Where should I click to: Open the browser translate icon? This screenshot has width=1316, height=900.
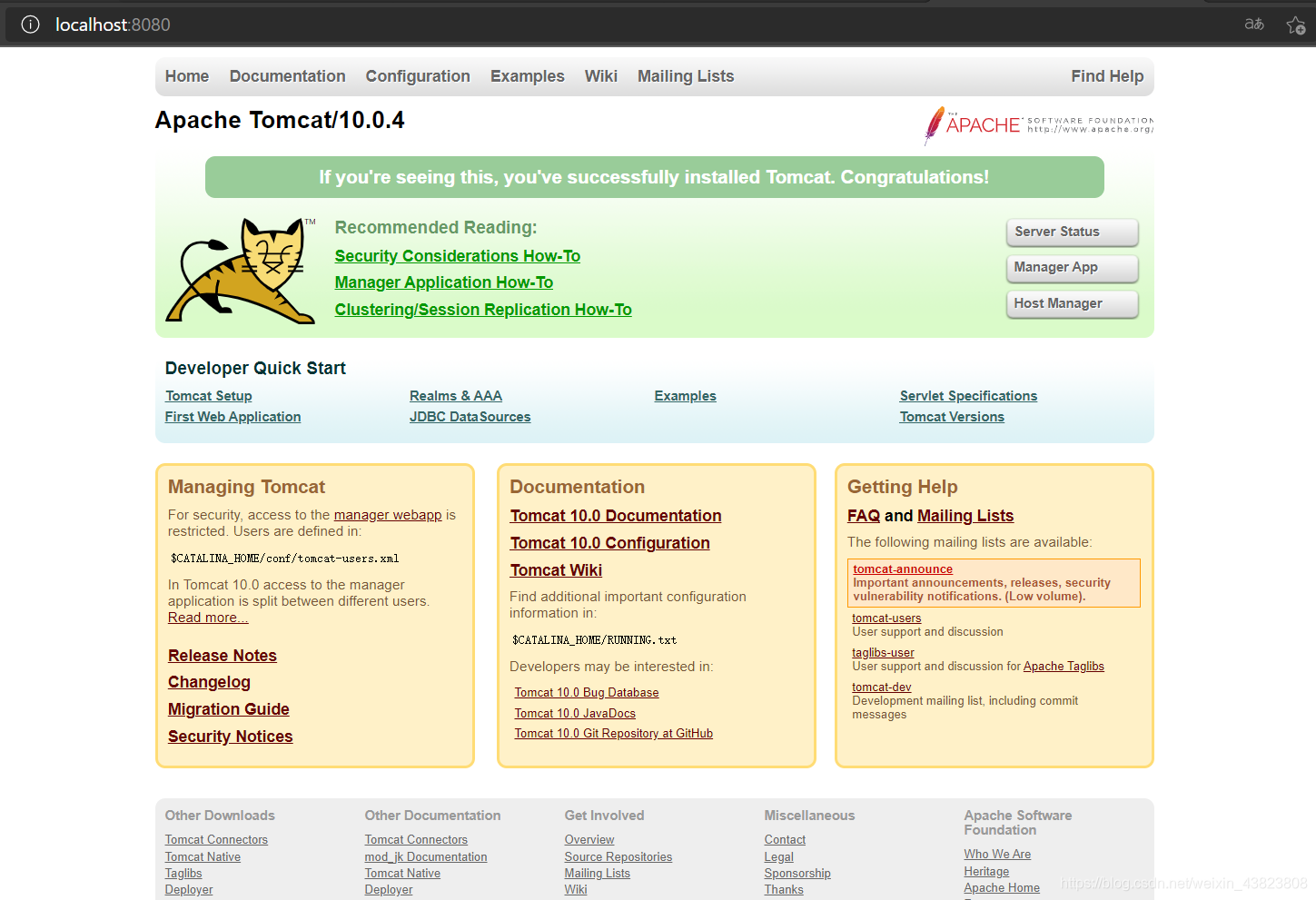[x=1254, y=25]
